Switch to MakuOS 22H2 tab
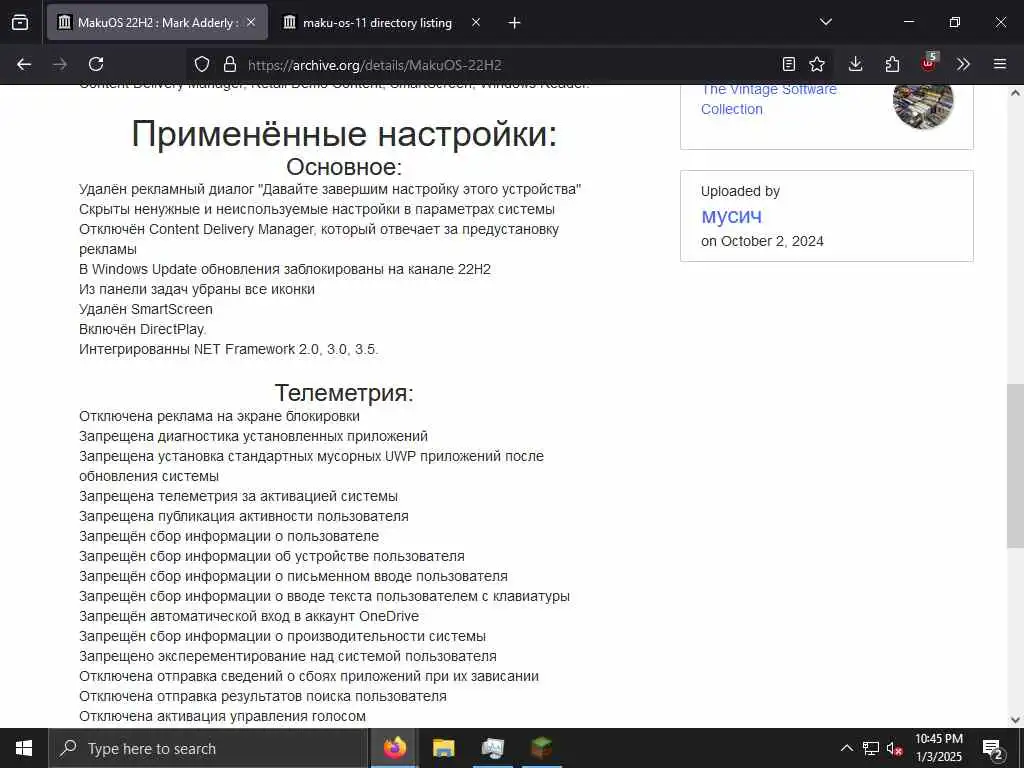1024x768 pixels. 157,22
